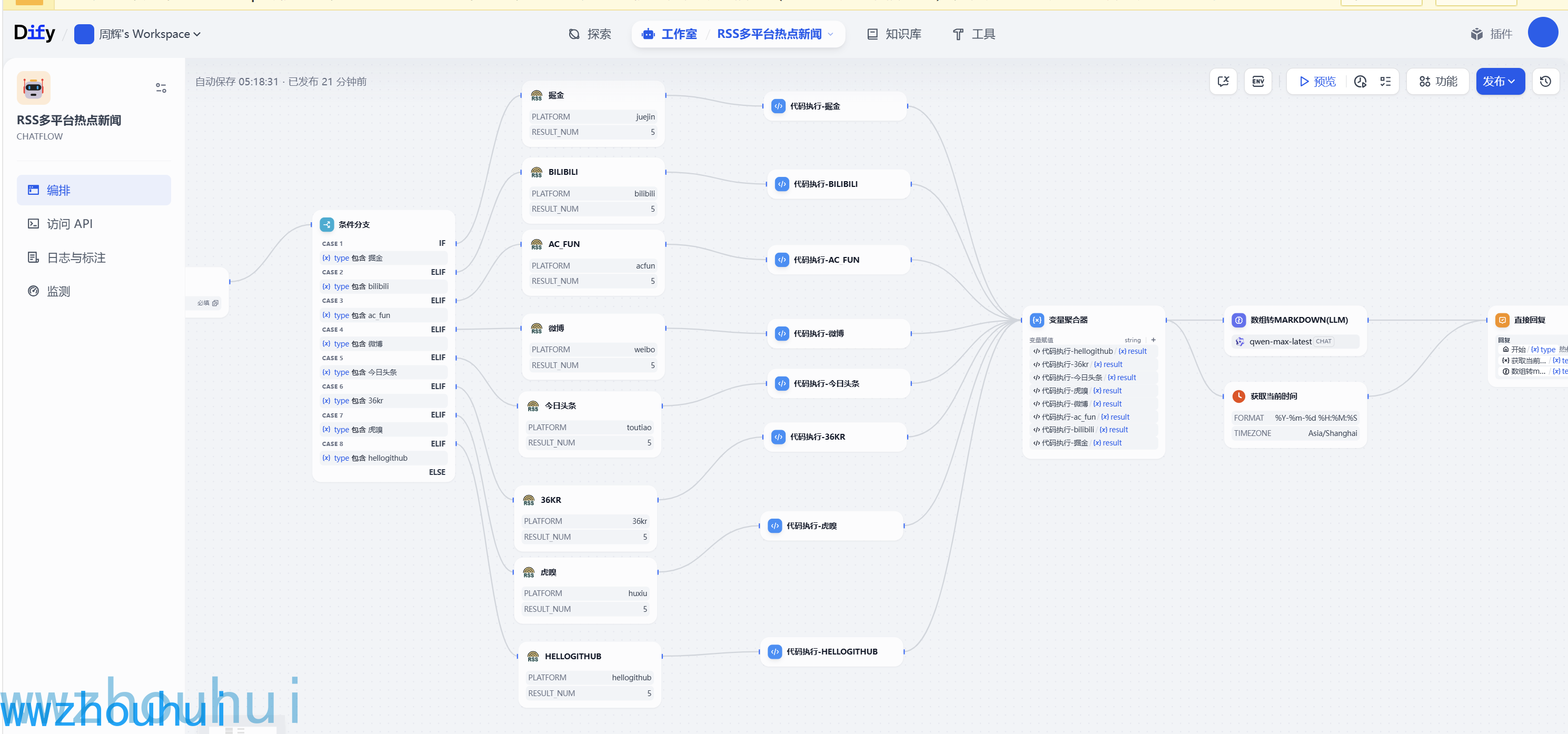
Task: Select the 代码执行-HELLOGITHUB code node icon
Action: pos(775,652)
